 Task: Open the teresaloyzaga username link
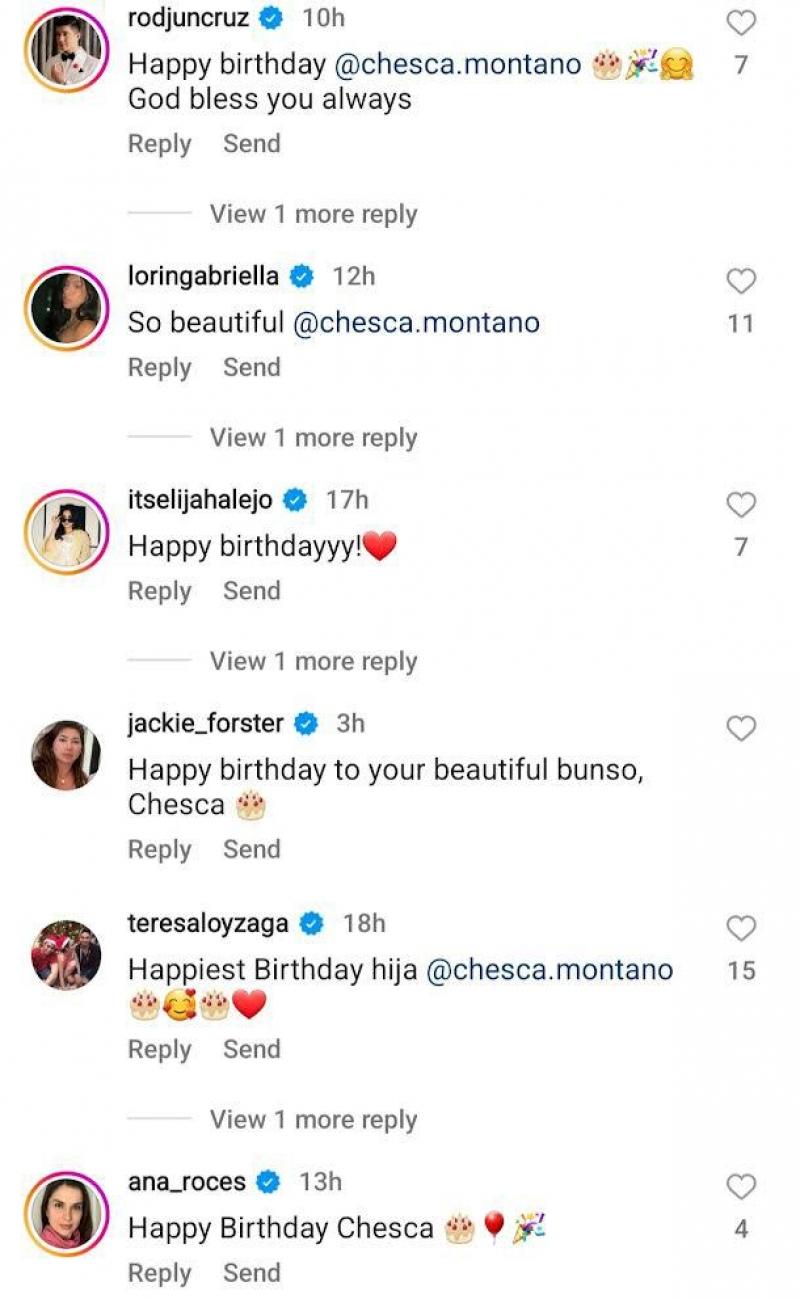(208, 923)
